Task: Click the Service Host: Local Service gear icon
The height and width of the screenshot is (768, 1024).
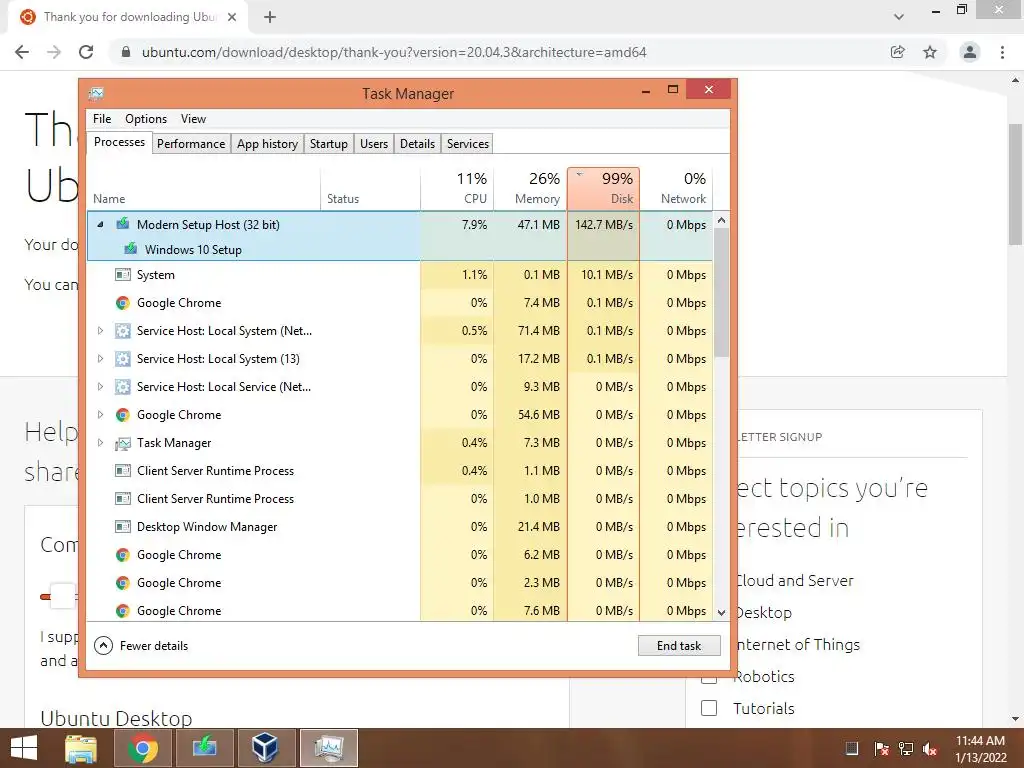Action: (x=122, y=387)
